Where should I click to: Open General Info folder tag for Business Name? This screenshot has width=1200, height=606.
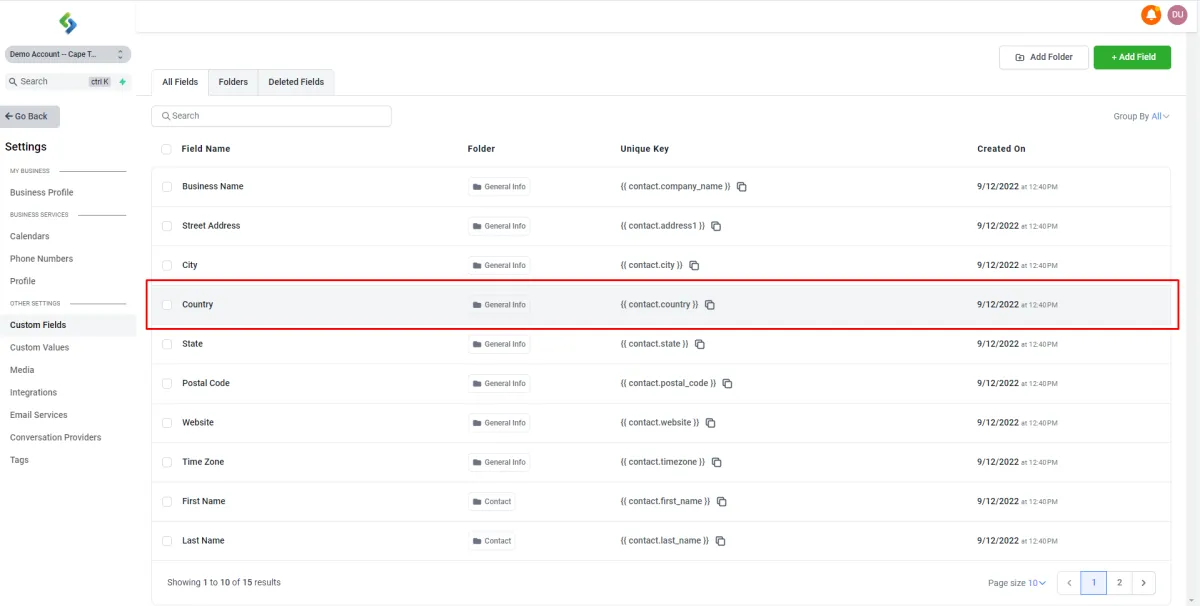pyautogui.click(x=499, y=187)
